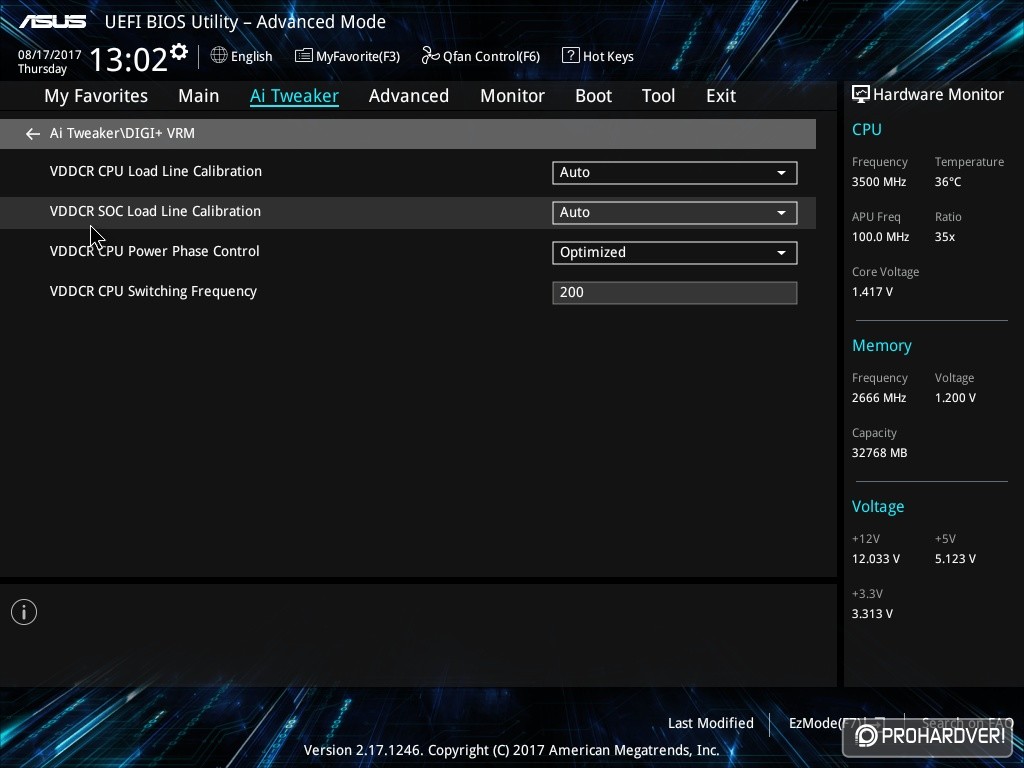Image resolution: width=1024 pixels, height=768 pixels.
Task: Click the +3.3V value 3.313 V
Action: (x=872, y=614)
